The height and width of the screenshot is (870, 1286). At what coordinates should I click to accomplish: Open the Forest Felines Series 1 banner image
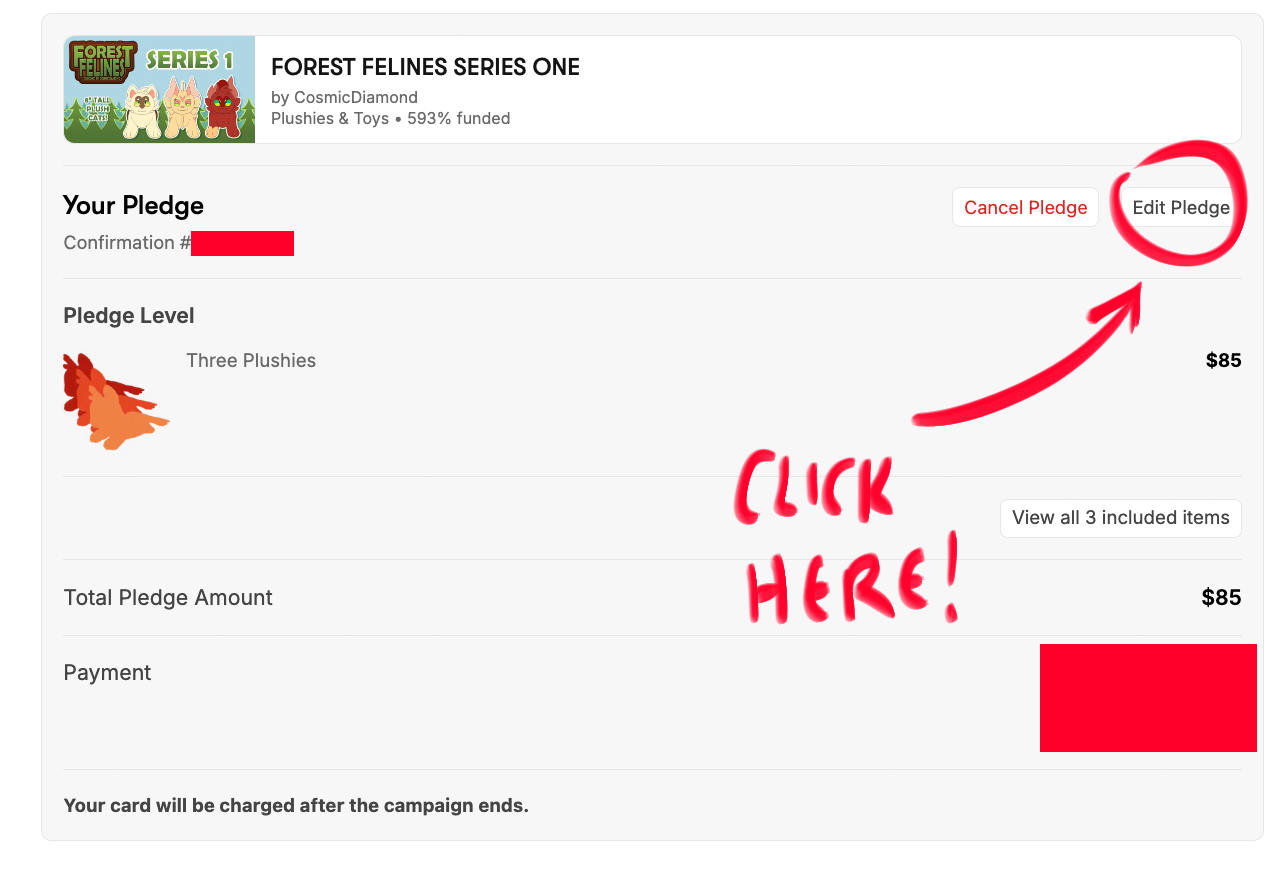(159, 90)
